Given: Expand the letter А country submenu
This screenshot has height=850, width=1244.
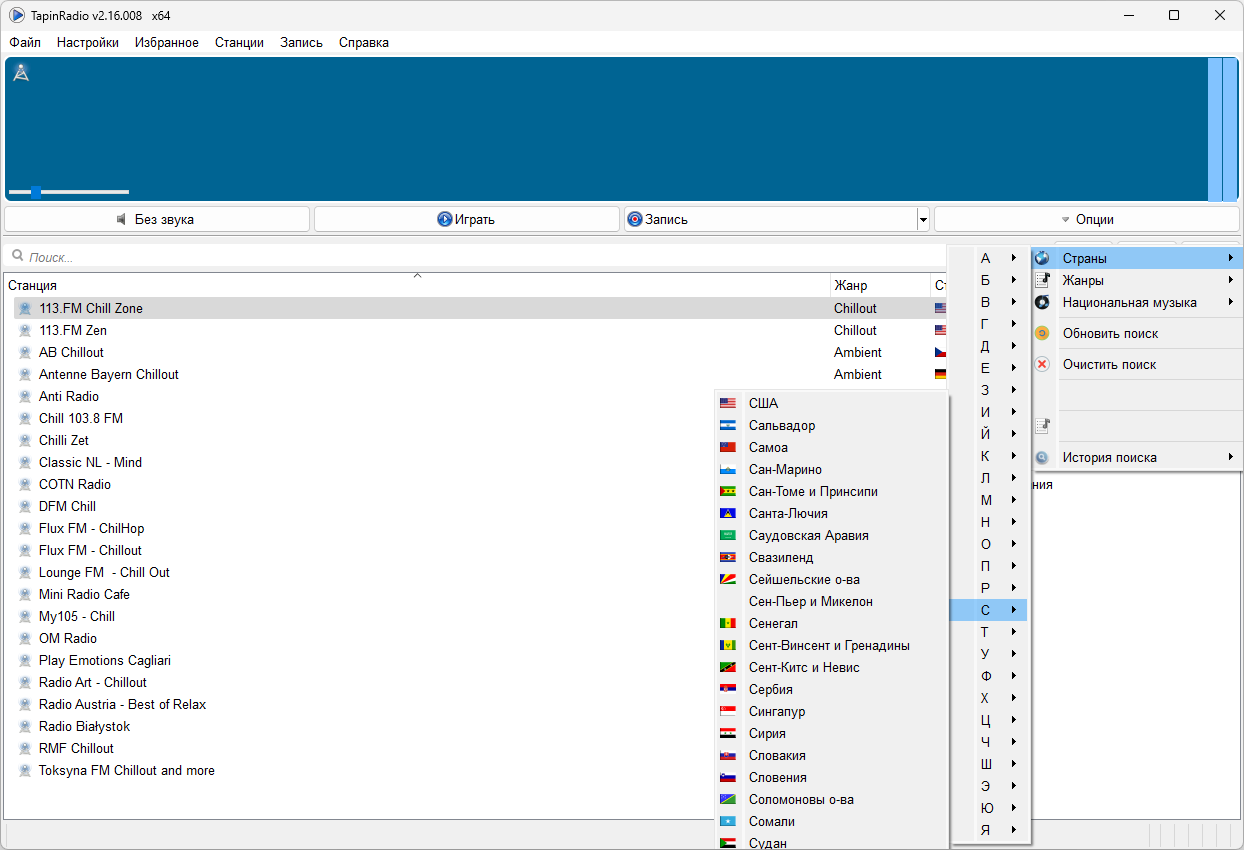Looking at the screenshot, I should 989,258.
